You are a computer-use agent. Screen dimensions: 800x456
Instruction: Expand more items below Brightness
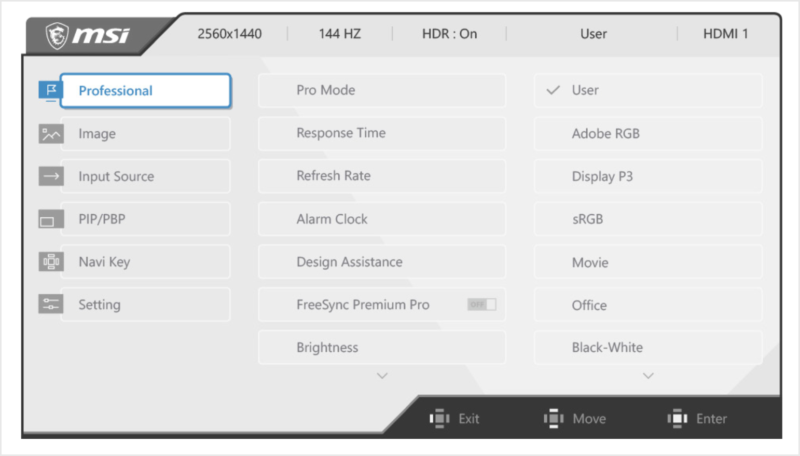point(382,376)
